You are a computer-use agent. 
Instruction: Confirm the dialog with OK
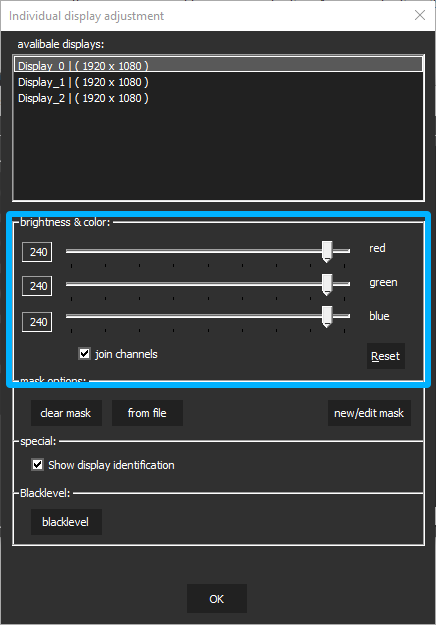click(217, 599)
